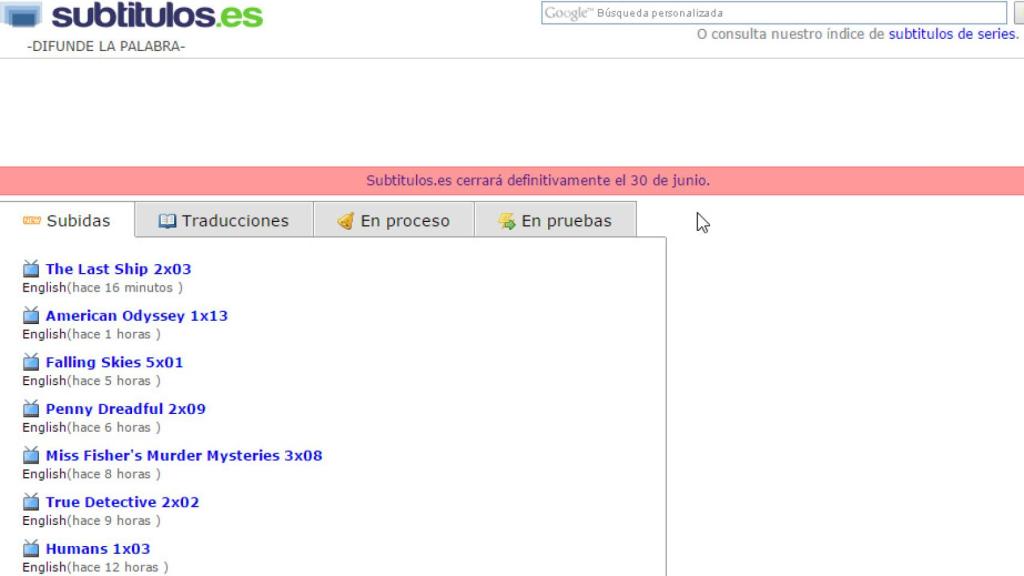The height and width of the screenshot is (576, 1024).
Task: Open American Odyssey 1x13 link
Action: click(136, 316)
